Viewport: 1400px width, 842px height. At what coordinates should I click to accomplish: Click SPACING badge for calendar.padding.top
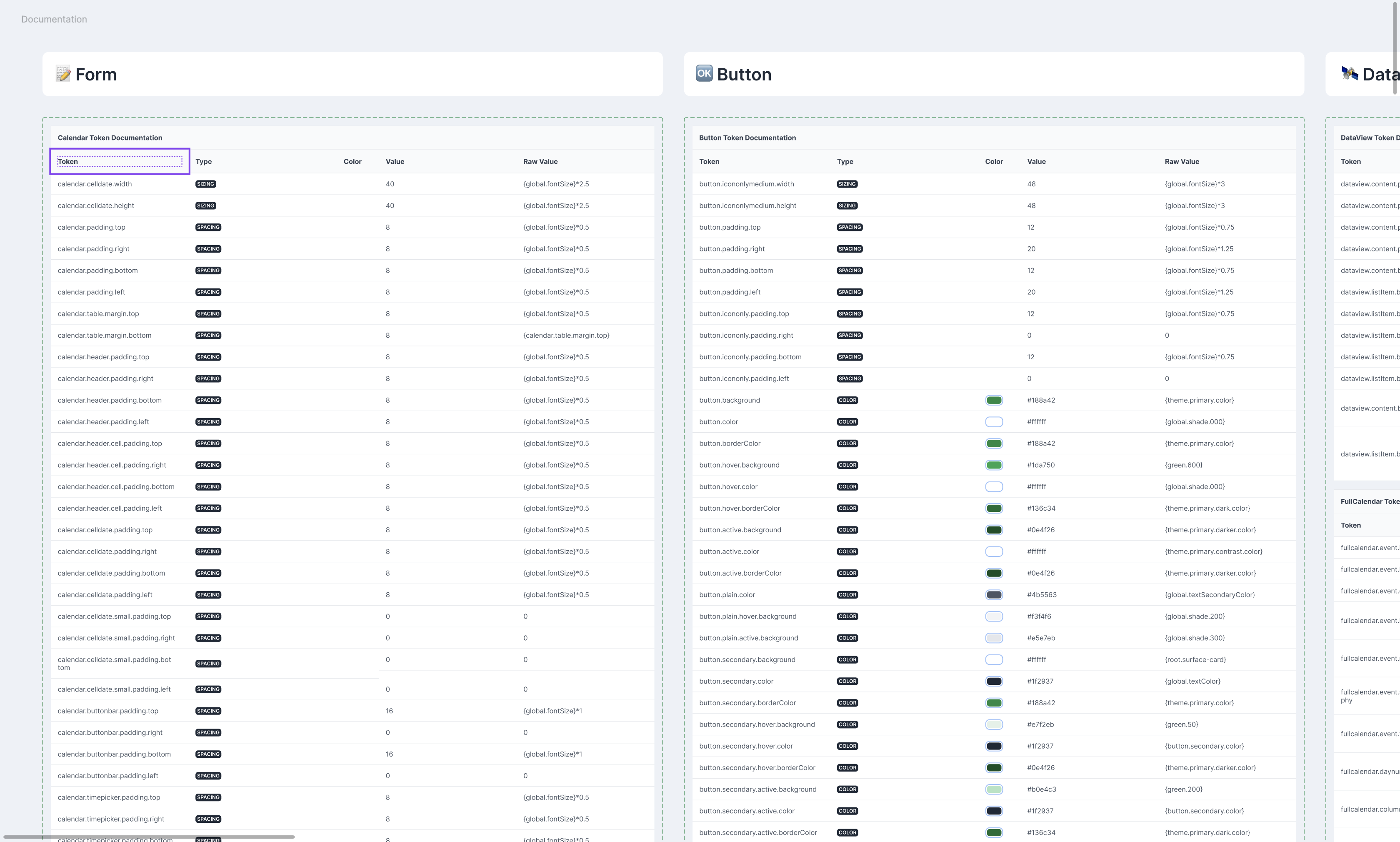tap(208, 228)
